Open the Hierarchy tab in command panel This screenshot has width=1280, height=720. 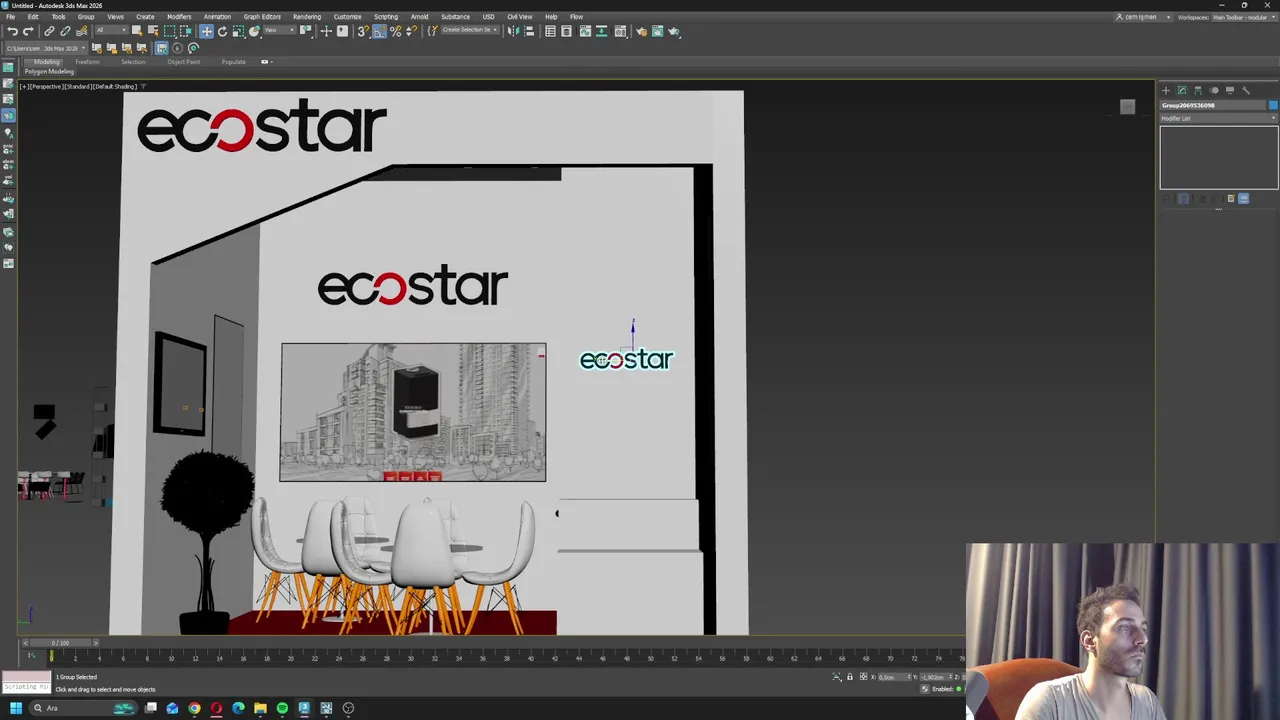[1198, 91]
